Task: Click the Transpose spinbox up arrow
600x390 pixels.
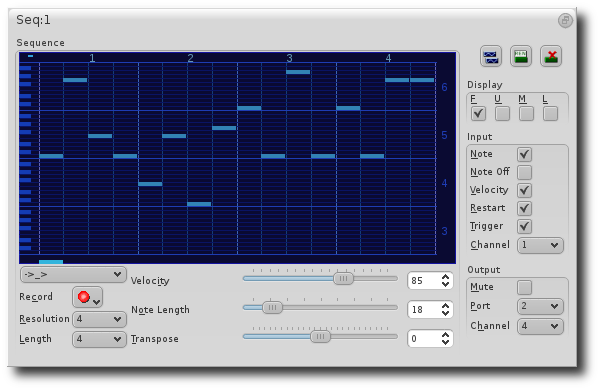Action: tap(445, 335)
